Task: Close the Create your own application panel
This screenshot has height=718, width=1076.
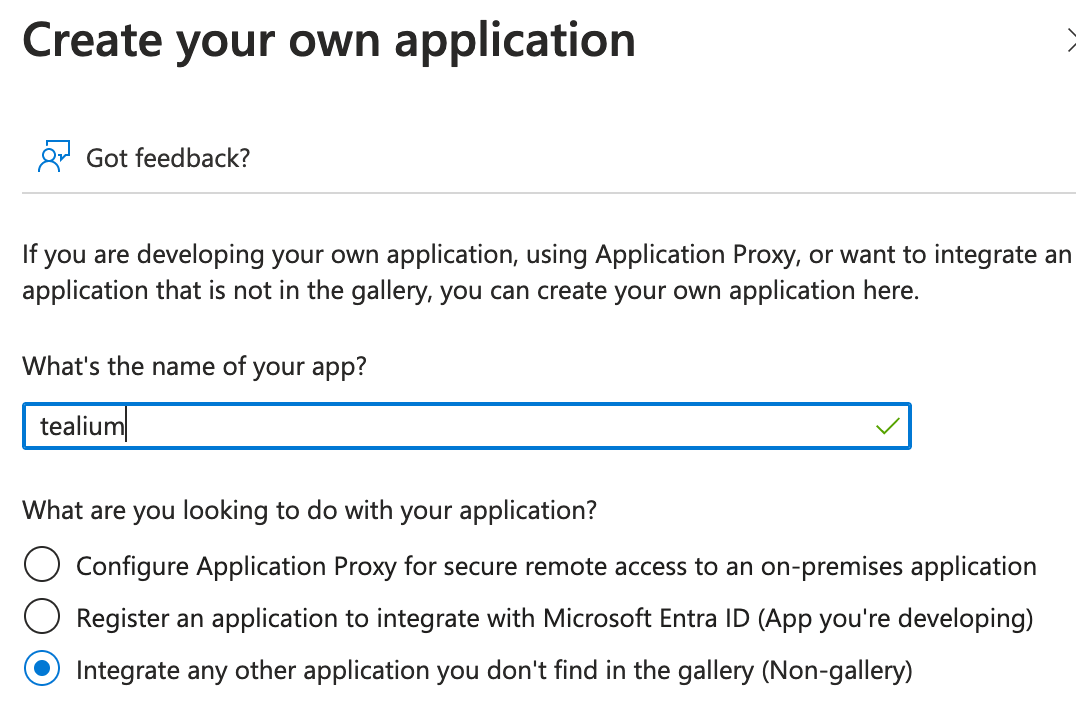Action: [1070, 41]
